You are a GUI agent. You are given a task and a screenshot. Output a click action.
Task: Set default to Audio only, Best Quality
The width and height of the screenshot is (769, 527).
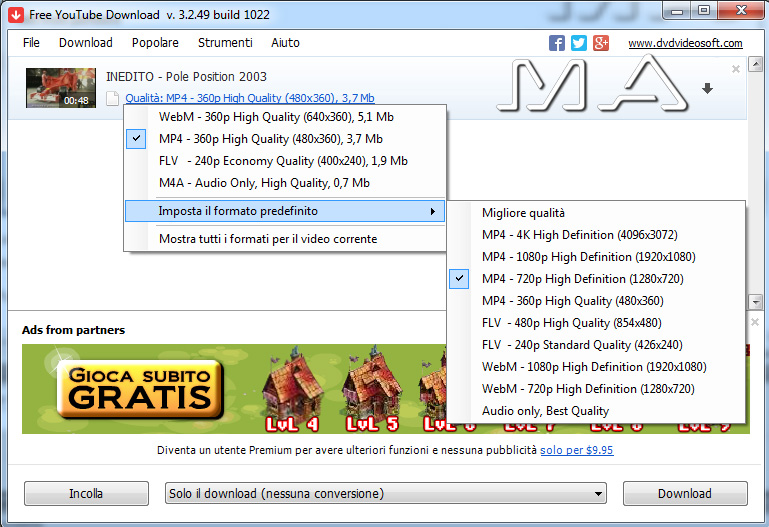[x=596, y=411]
